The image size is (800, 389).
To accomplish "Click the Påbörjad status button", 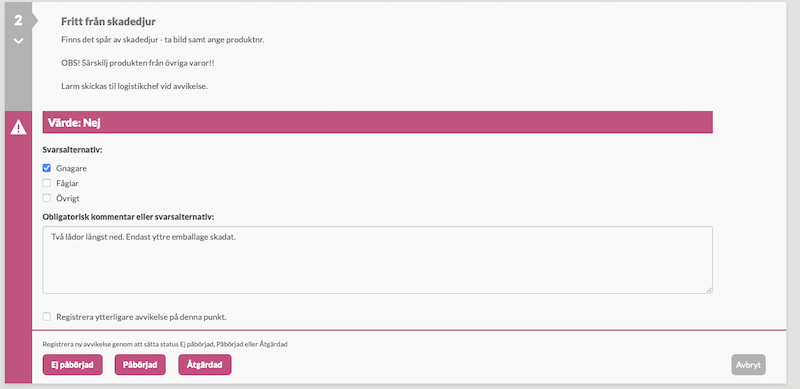I will (140, 364).
